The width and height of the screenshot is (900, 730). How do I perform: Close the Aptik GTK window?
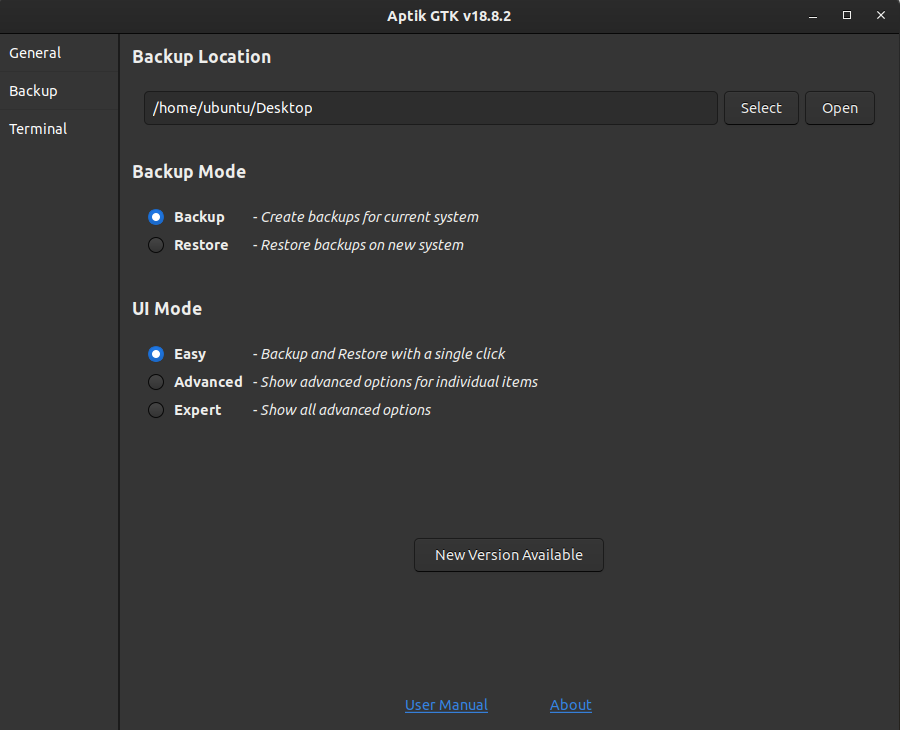coord(879,15)
